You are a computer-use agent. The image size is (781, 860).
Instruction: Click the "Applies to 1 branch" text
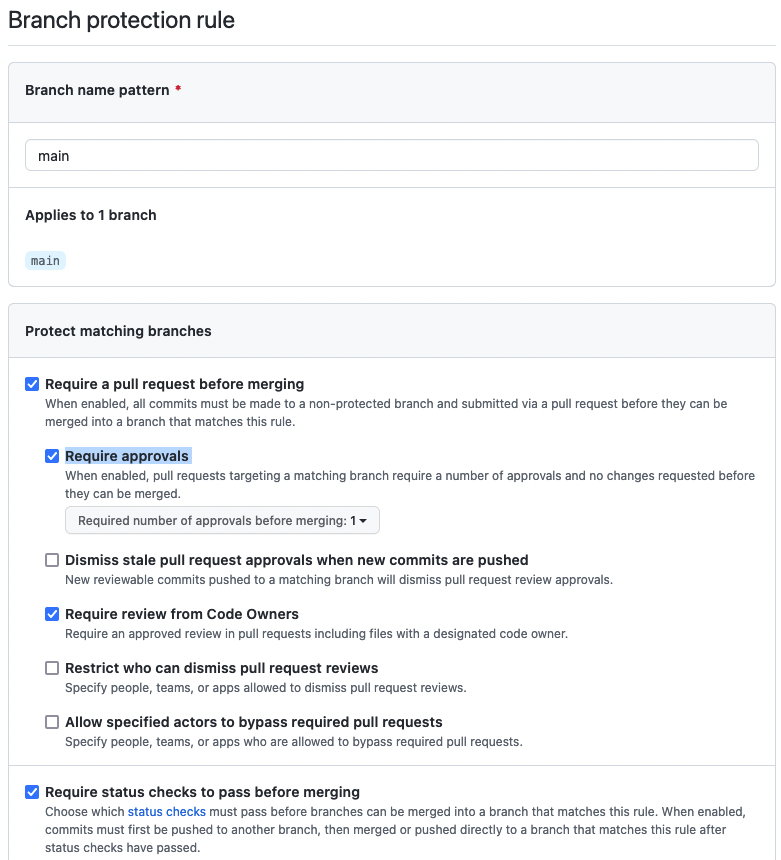point(90,215)
